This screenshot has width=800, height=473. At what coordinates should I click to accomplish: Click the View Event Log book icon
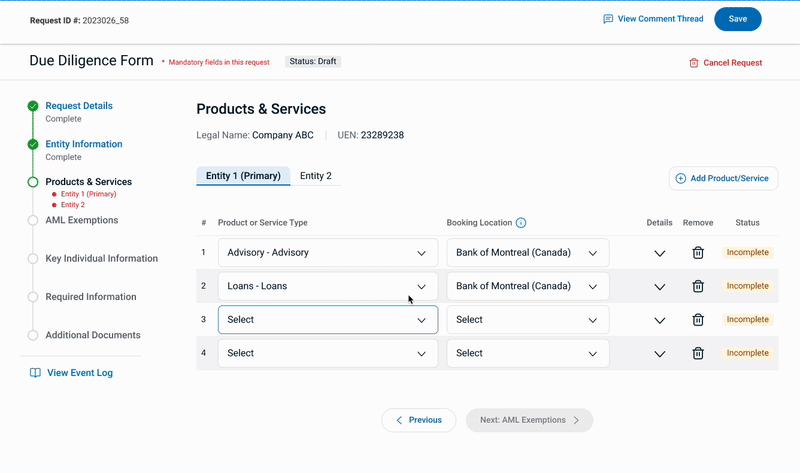click(x=35, y=373)
